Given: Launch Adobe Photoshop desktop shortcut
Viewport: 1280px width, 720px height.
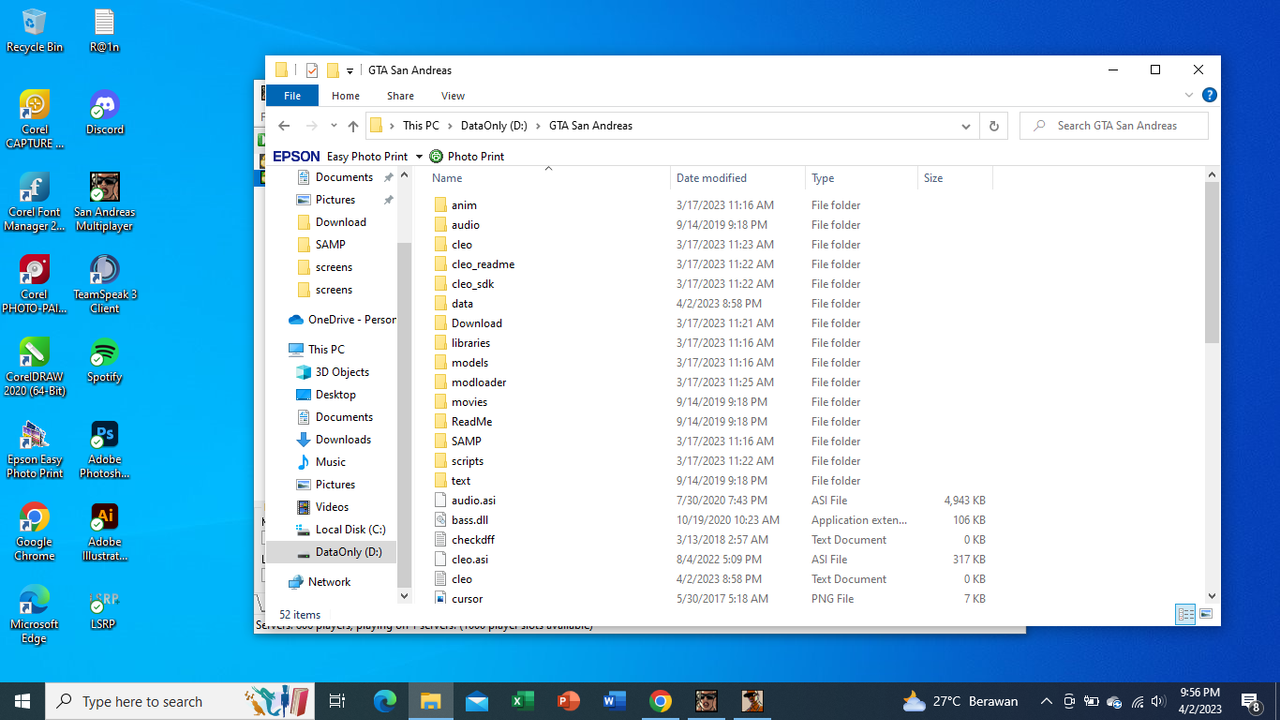Looking at the screenshot, I should coord(104,448).
